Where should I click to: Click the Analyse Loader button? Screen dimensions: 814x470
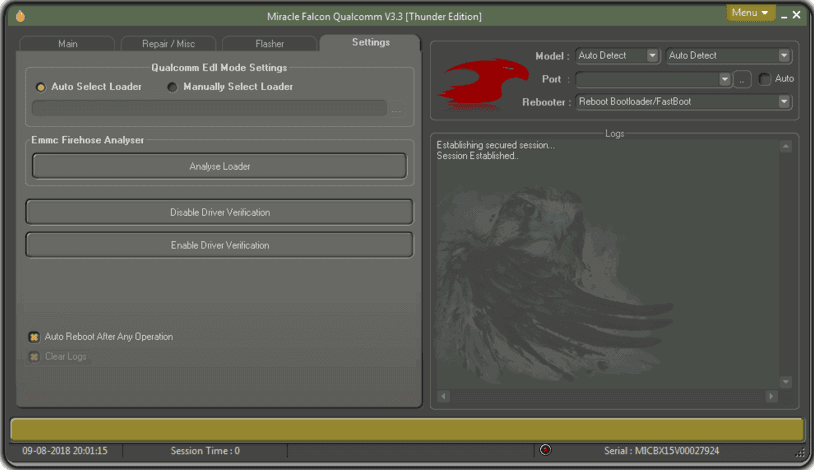220,166
